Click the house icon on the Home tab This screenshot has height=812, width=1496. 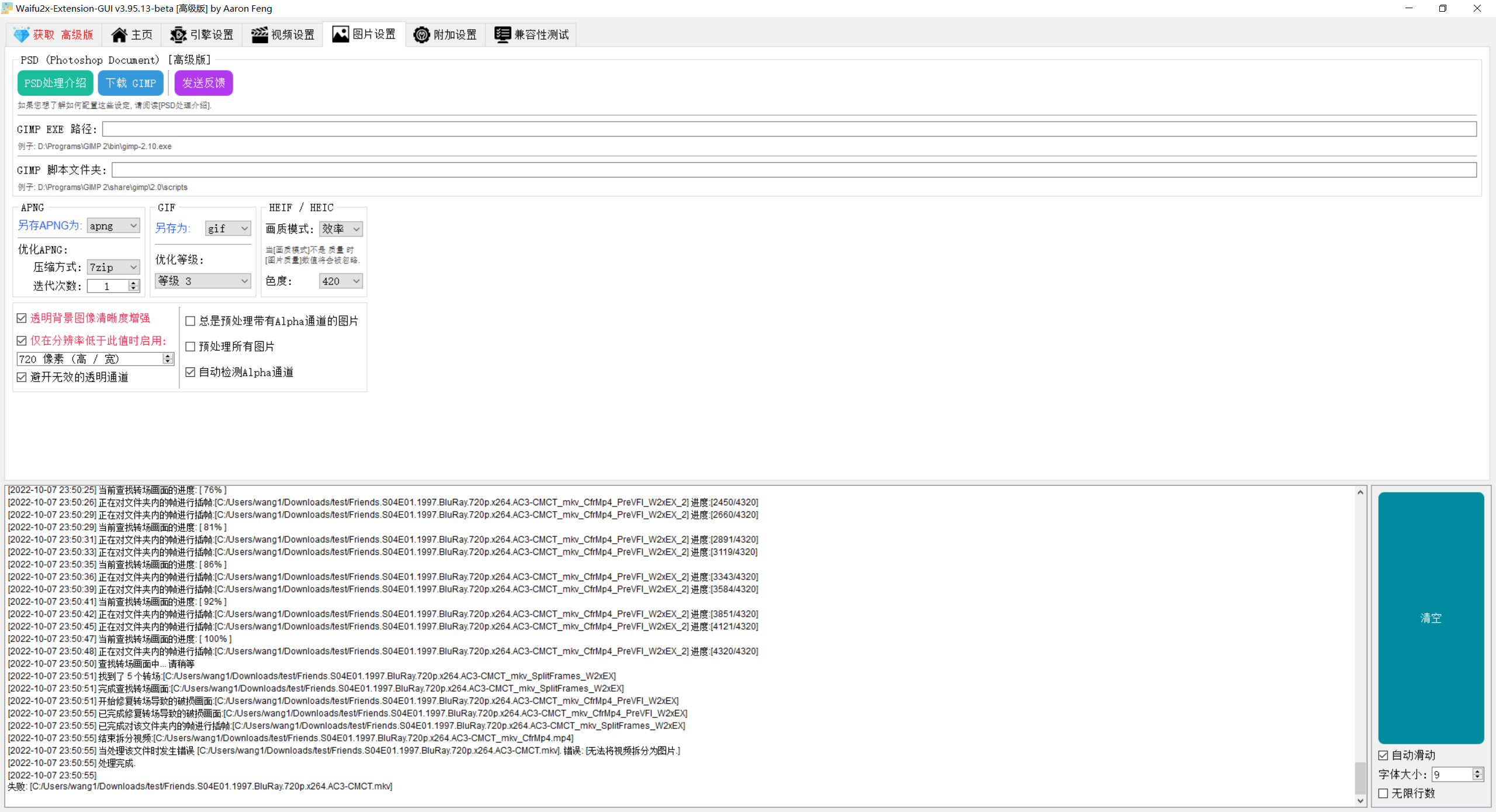119,35
